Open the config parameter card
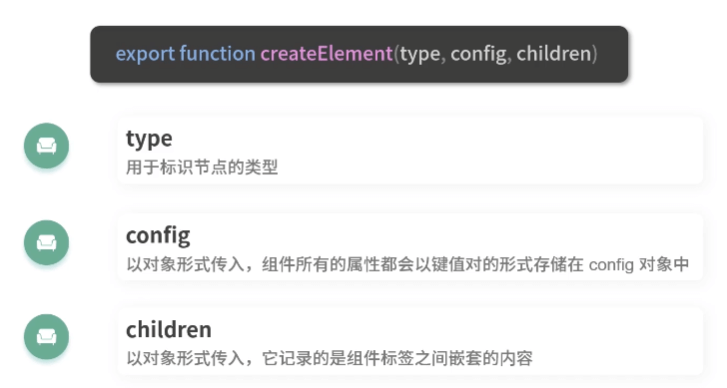727x388 pixels. [410, 247]
